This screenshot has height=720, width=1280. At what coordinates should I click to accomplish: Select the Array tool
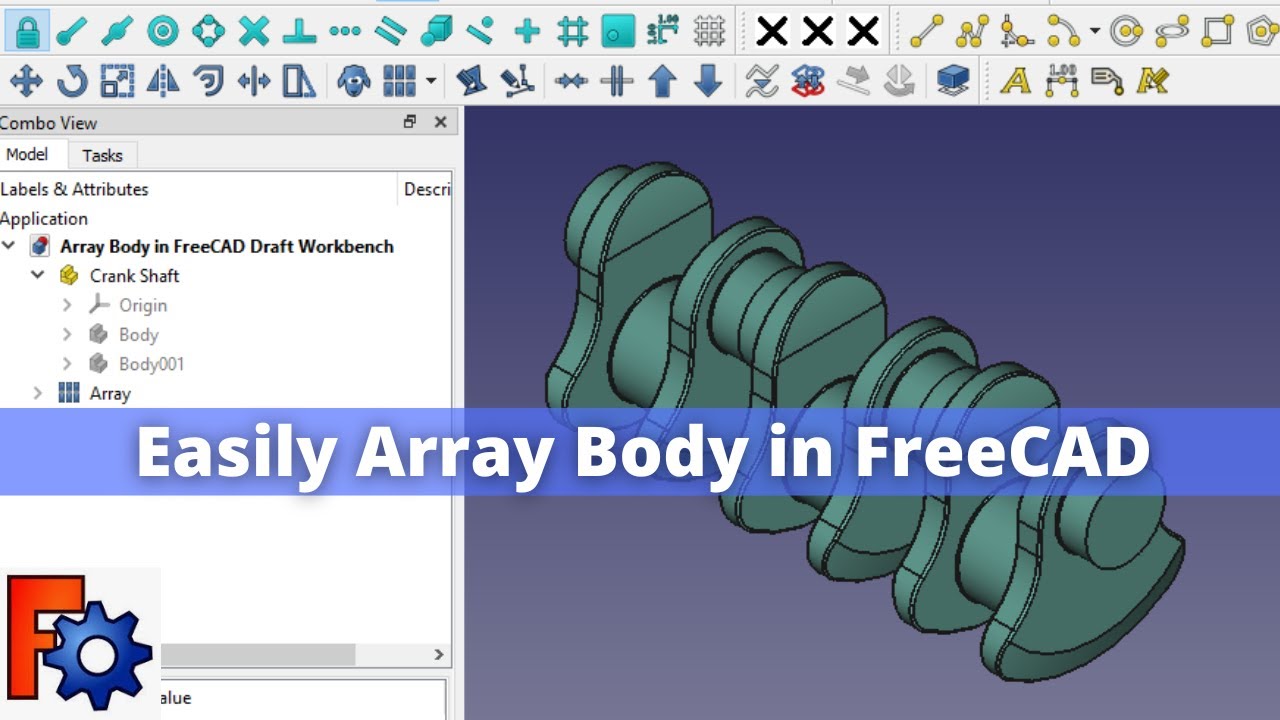(400, 80)
